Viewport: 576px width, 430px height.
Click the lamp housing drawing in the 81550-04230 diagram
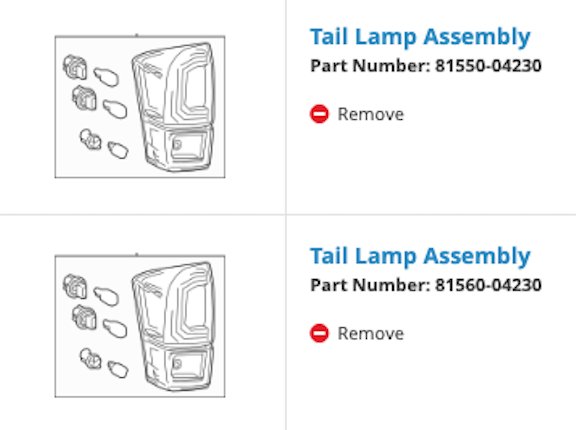(173, 107)
